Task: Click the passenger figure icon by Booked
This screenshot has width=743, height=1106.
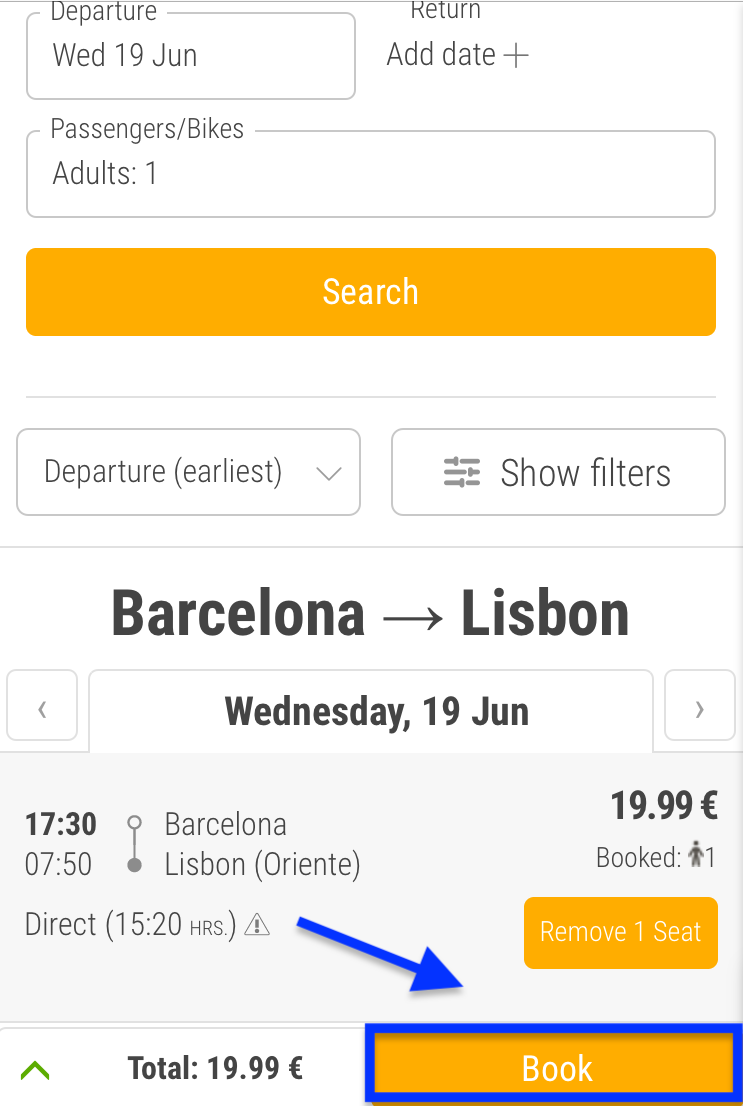Action: click(x=696, y=856)
